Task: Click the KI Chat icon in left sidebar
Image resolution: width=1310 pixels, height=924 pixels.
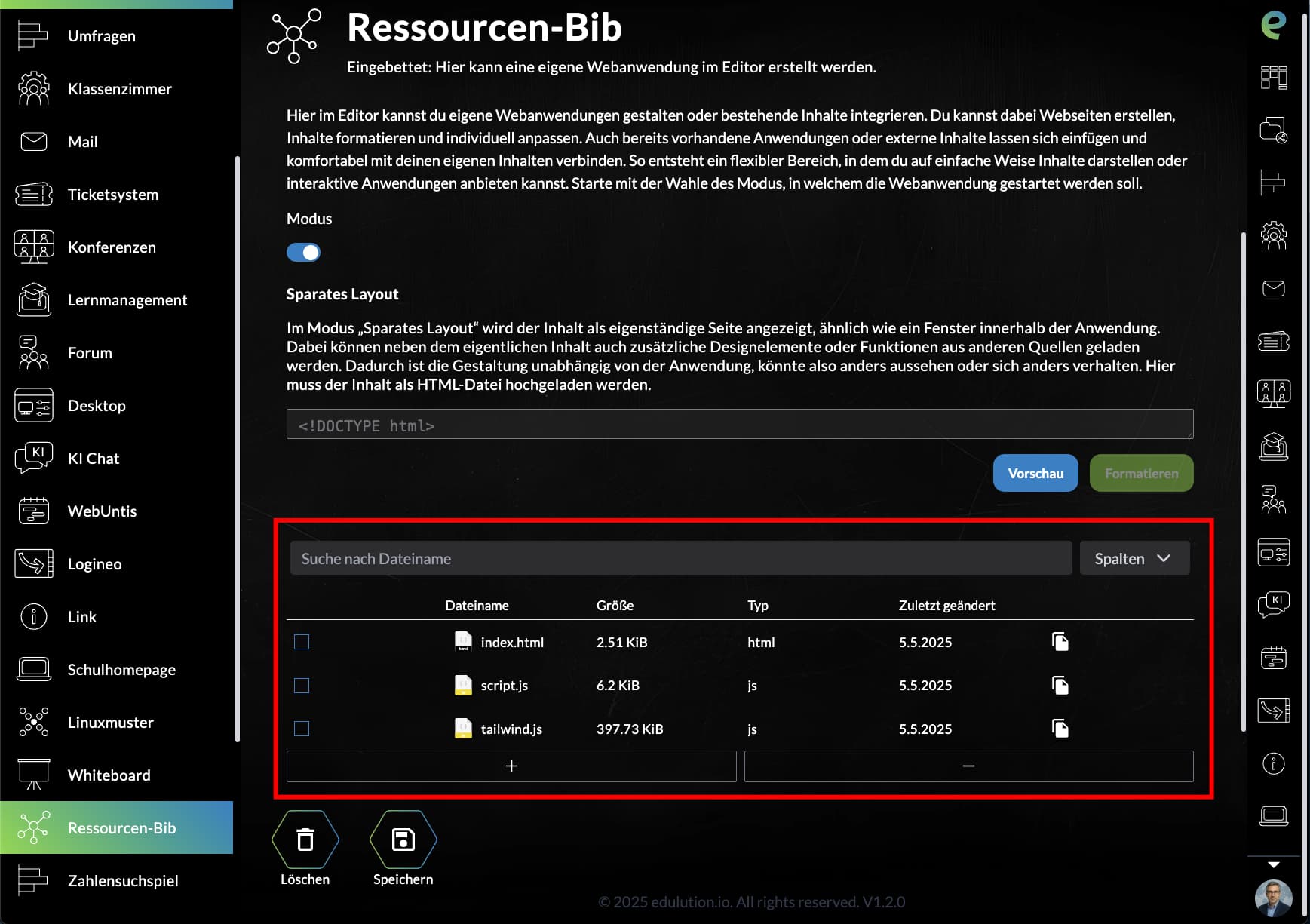Action: [33, 458]
